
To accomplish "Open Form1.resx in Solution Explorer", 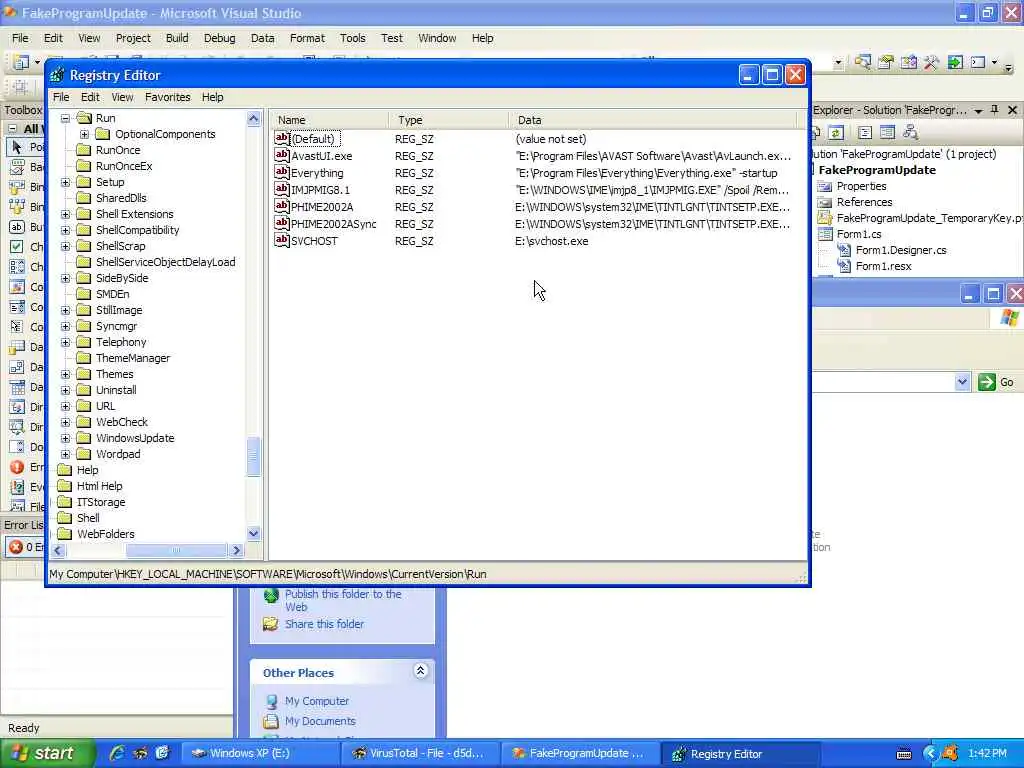I will pyautogui.click(x=883, y=266).
